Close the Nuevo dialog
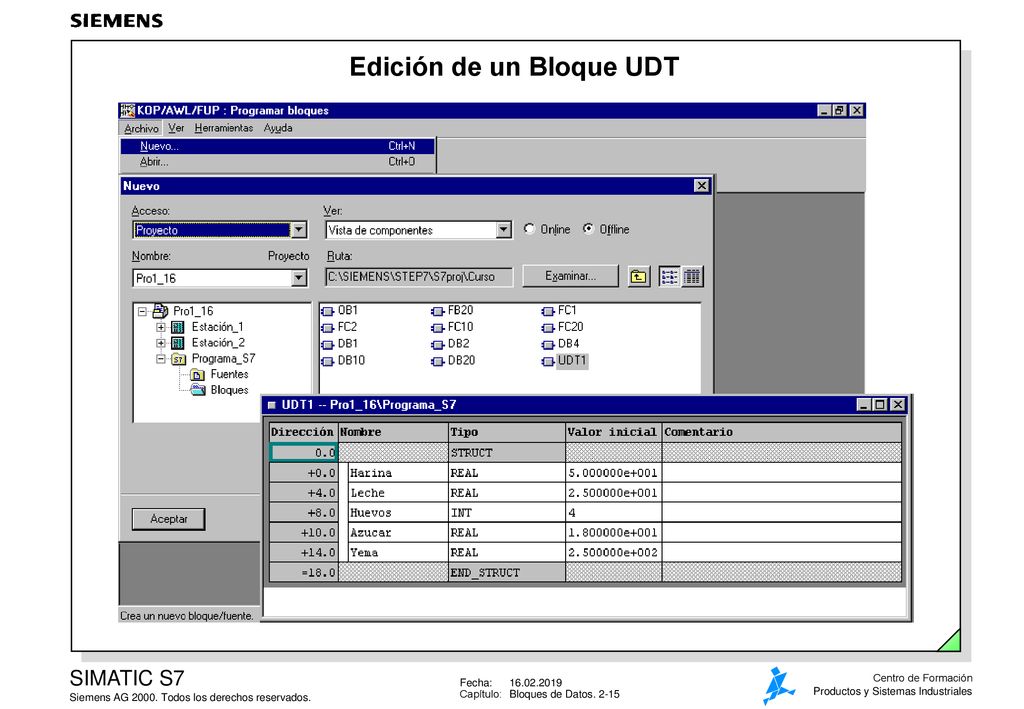1024x709 pixels. point(701,186)
